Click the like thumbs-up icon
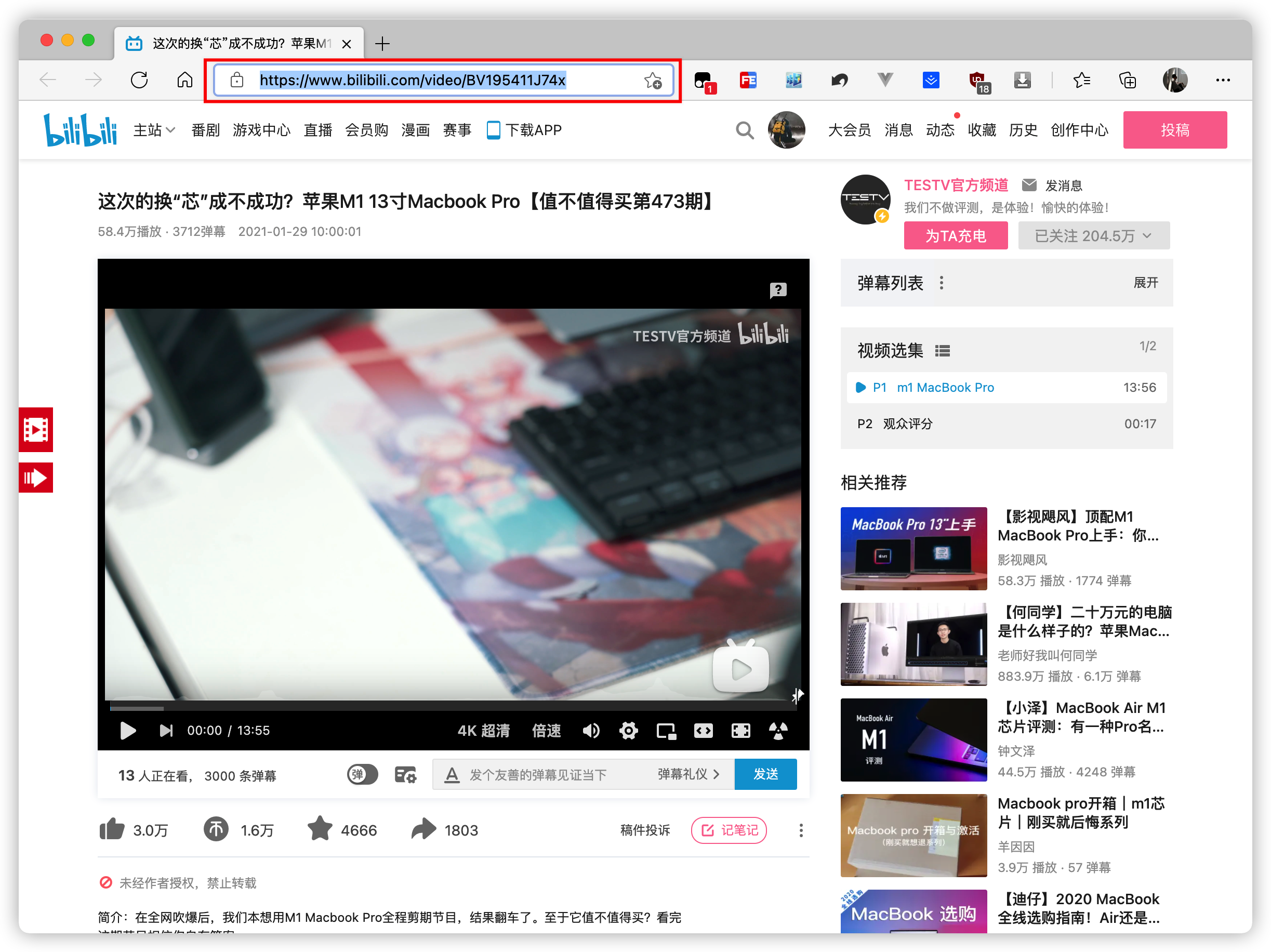 (x=112, y=830)
